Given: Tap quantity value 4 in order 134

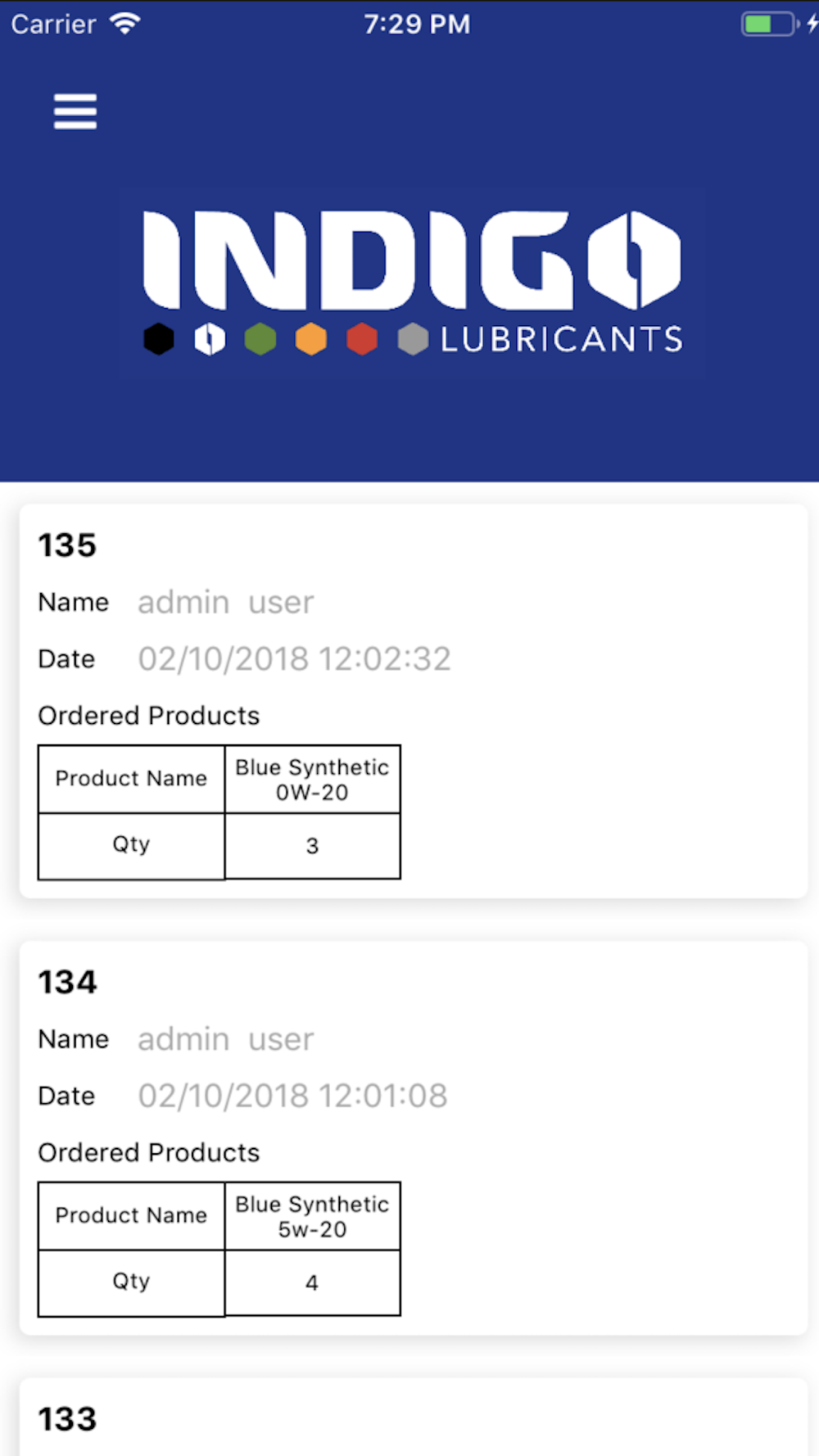Looking at the screenshot, I should 313,1283.
